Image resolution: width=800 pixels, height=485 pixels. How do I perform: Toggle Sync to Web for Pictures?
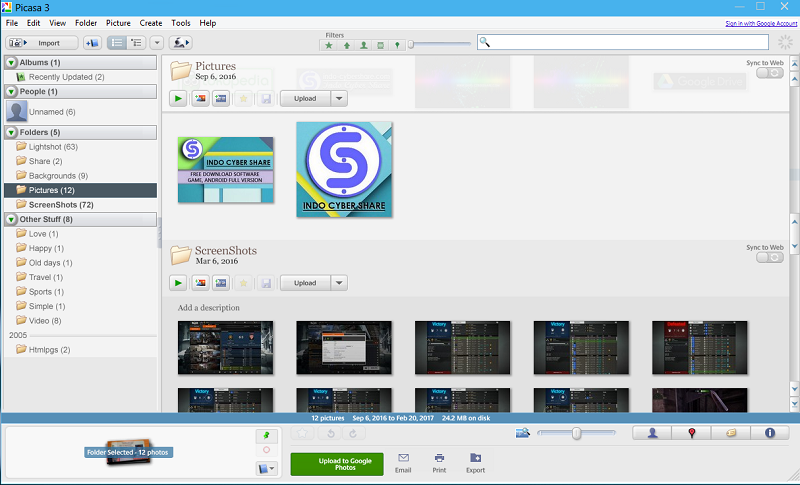(x=770, y=73)
